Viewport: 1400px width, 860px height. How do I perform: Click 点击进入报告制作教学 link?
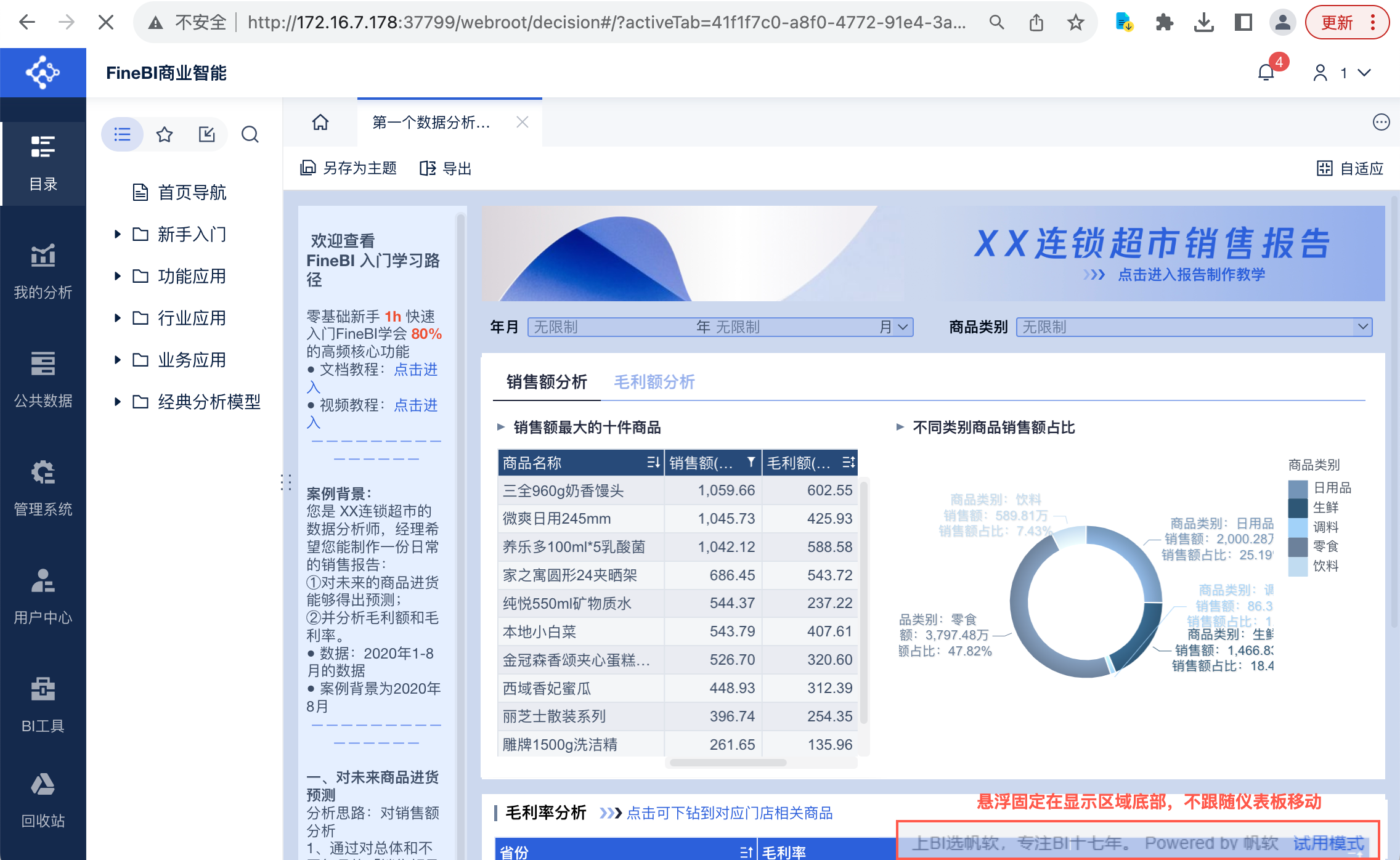tap(1191, 275)
